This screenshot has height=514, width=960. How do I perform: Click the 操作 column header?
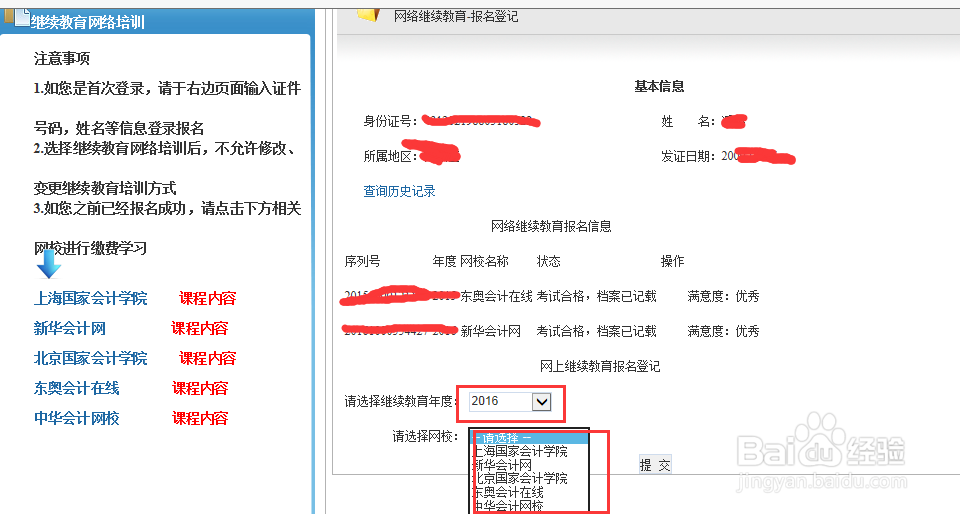click(x=672, y=261)
